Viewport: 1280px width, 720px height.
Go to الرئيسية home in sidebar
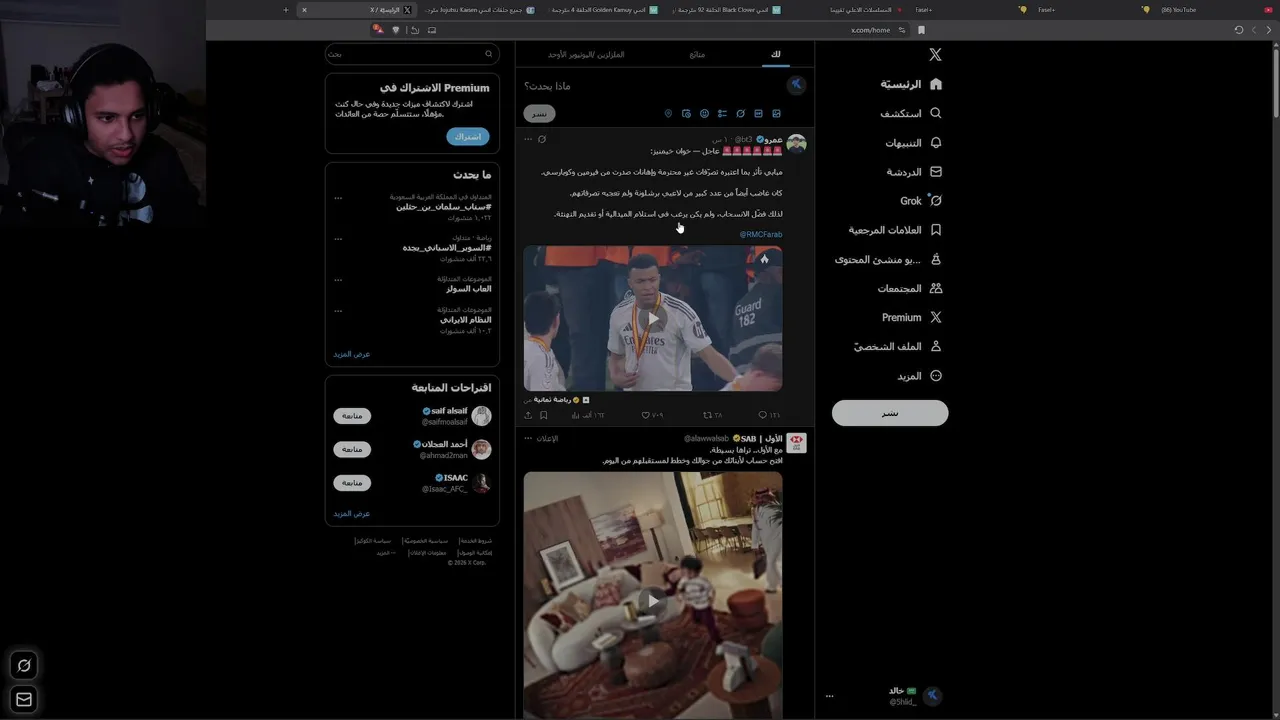point(911,84)
